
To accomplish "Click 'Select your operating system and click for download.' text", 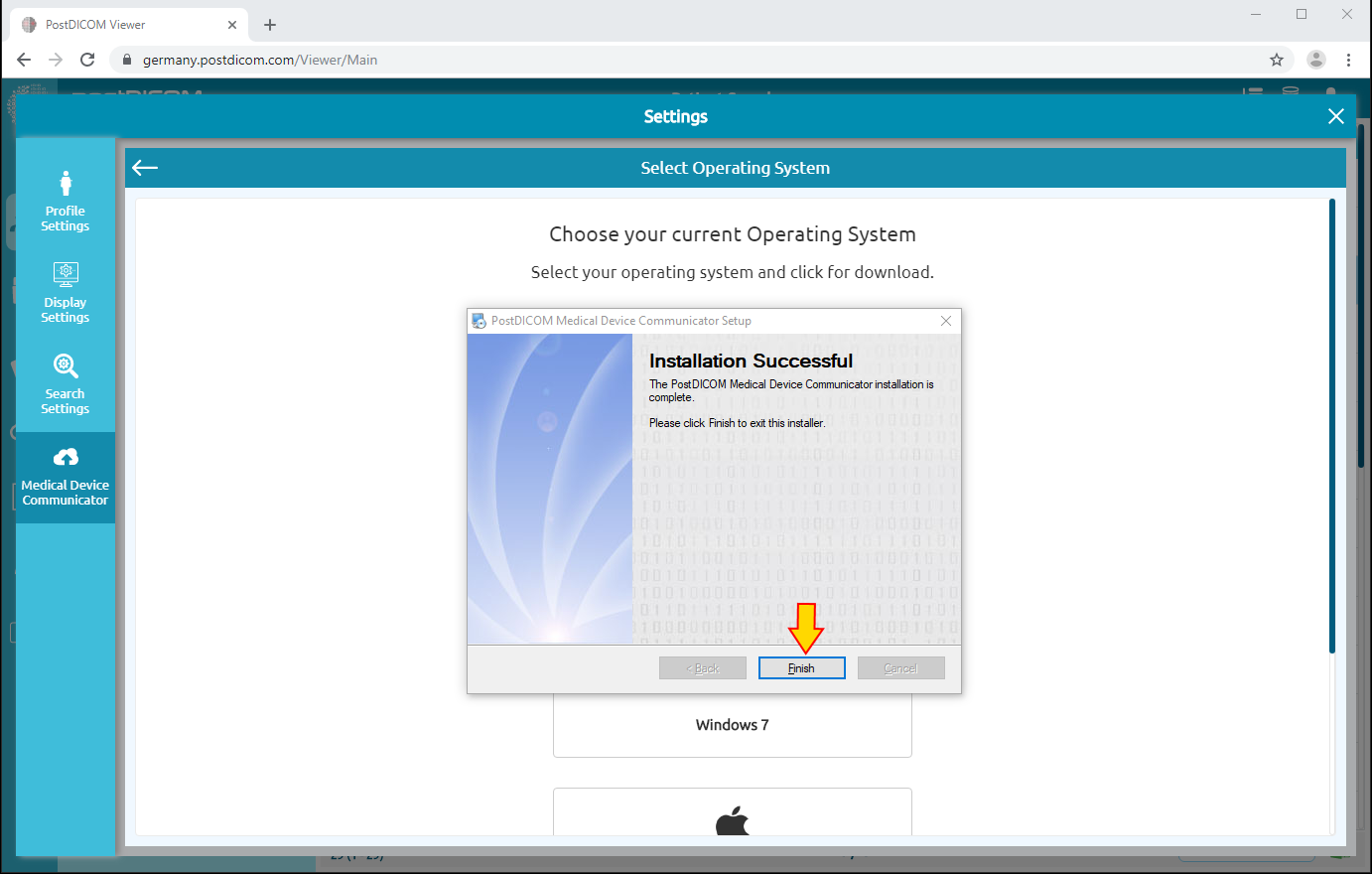I will coord(733,272).
